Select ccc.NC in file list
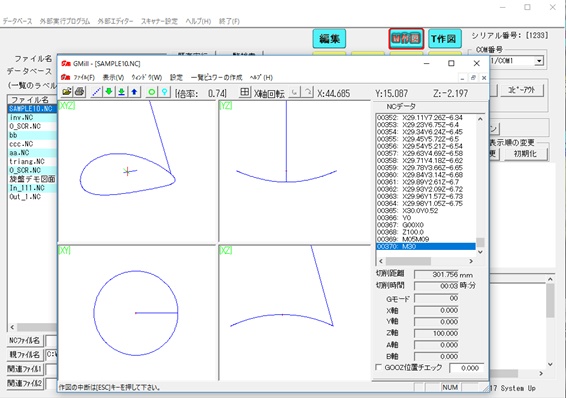 point(32,144)
